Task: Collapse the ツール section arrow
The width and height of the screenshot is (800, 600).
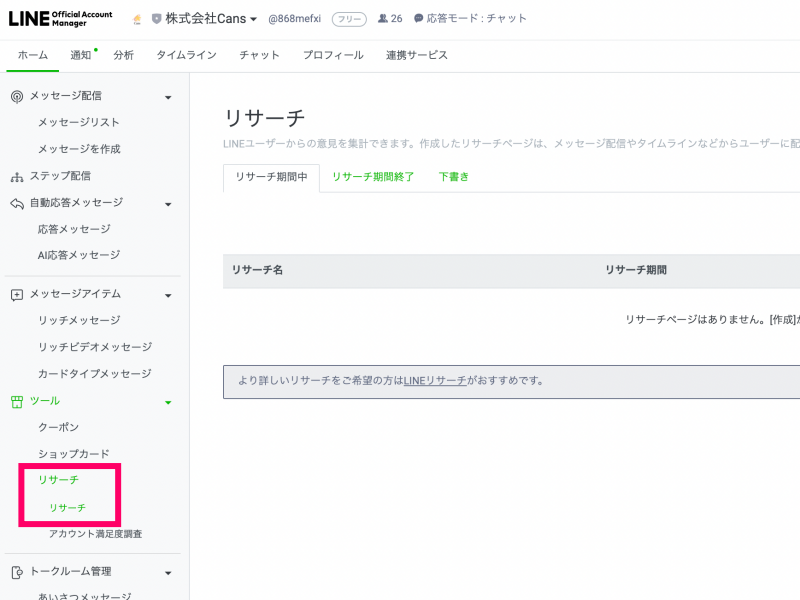Action: click(168, 402)
